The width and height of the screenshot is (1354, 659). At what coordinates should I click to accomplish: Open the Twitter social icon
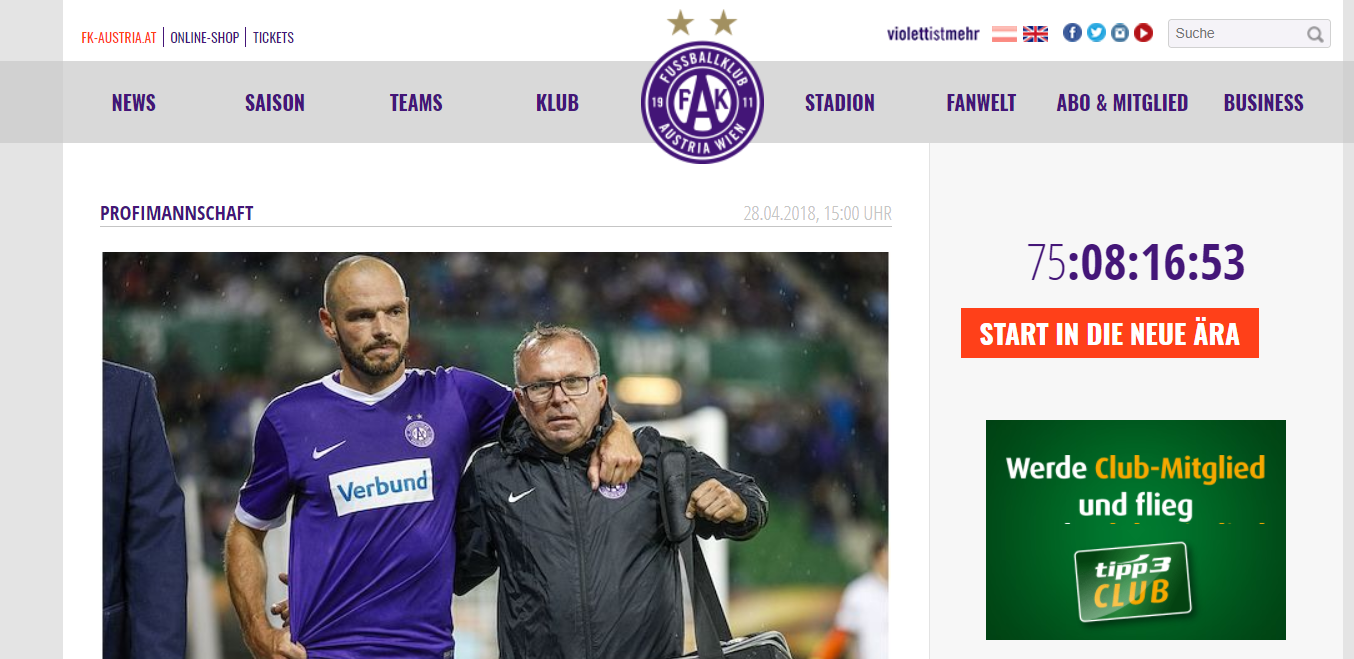[x=1096, y=33]
